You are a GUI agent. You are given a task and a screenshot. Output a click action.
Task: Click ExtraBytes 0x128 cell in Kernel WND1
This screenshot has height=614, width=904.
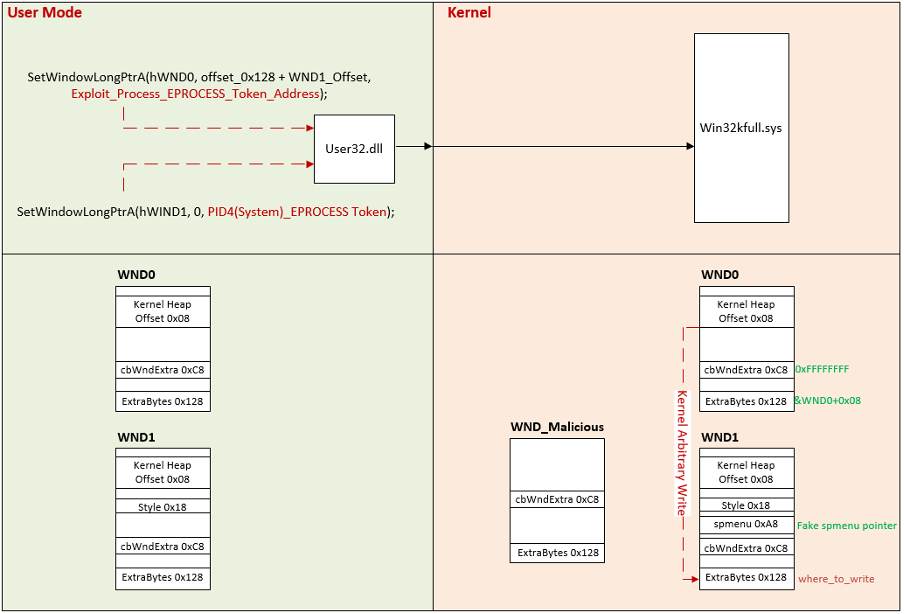(746, 578)
